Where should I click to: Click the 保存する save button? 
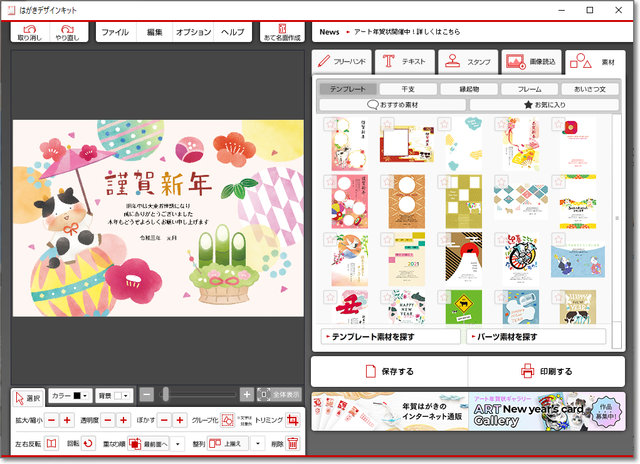coord(389,372)
